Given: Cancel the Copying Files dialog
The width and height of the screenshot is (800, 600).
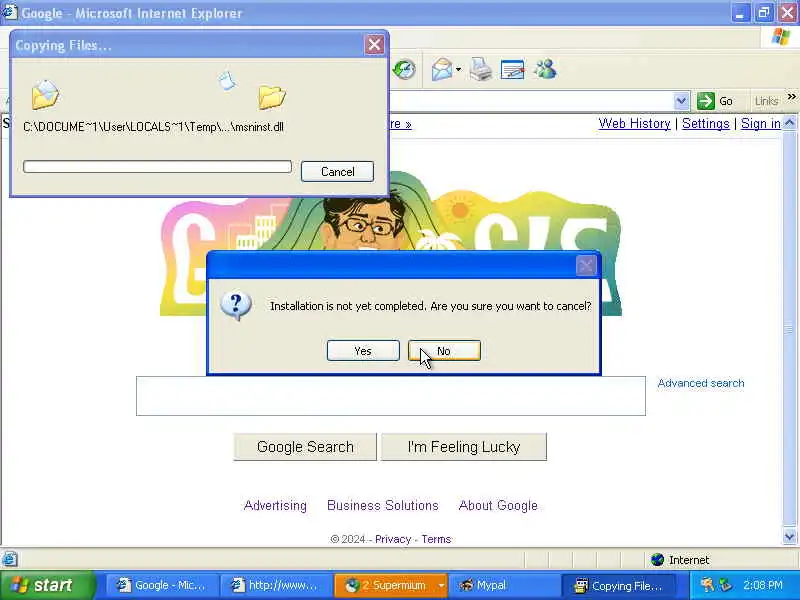Looking at the screenshot, I should [337, 171].
